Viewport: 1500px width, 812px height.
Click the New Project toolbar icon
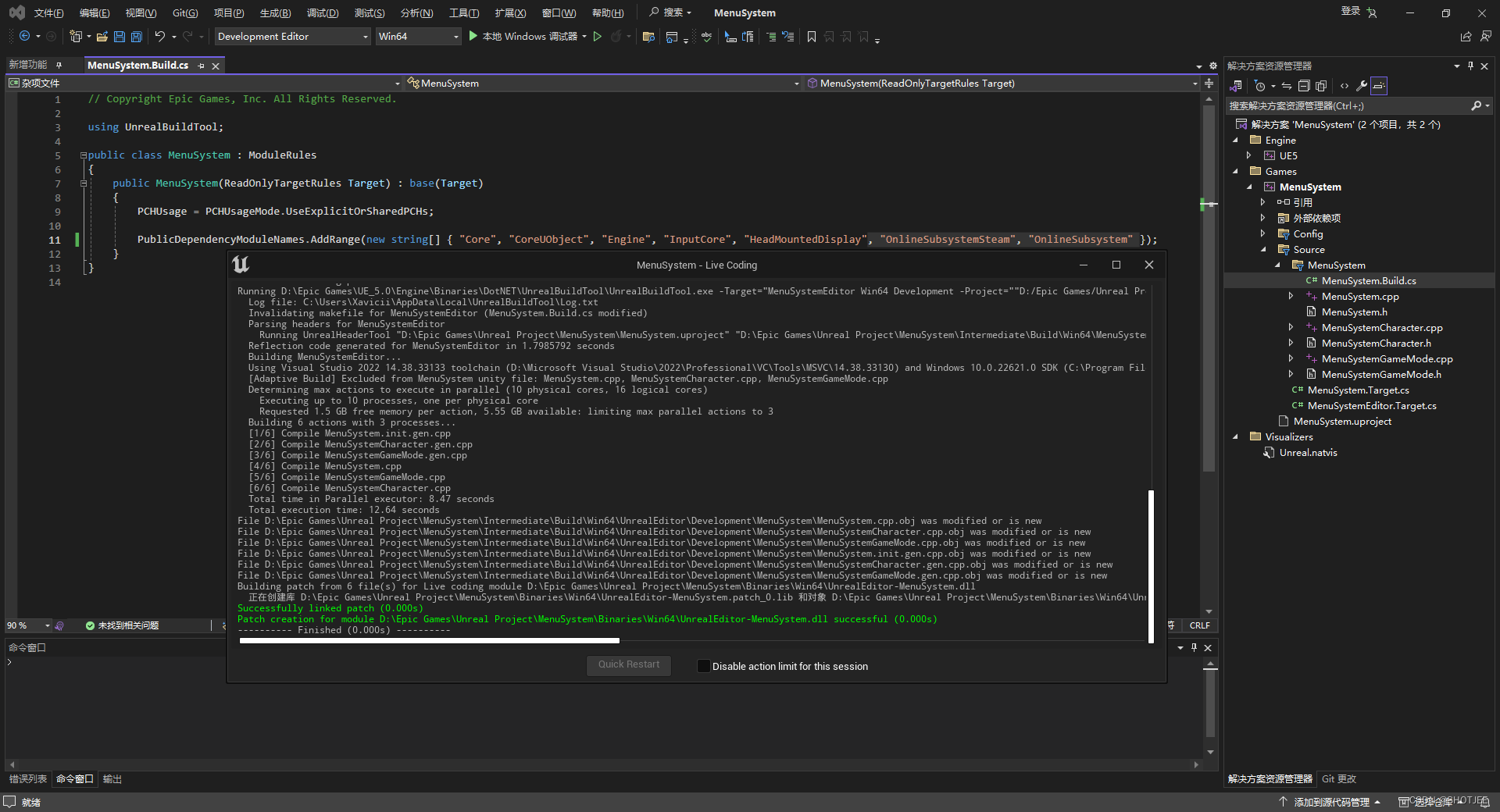click(x=76, y=37)
